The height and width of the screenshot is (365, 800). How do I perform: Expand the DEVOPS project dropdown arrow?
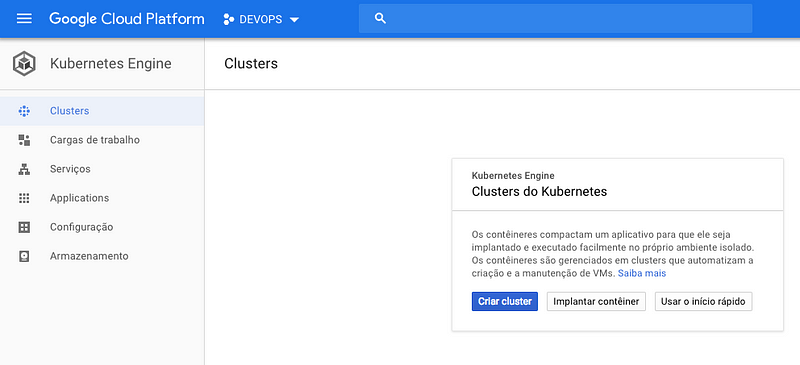294,20
